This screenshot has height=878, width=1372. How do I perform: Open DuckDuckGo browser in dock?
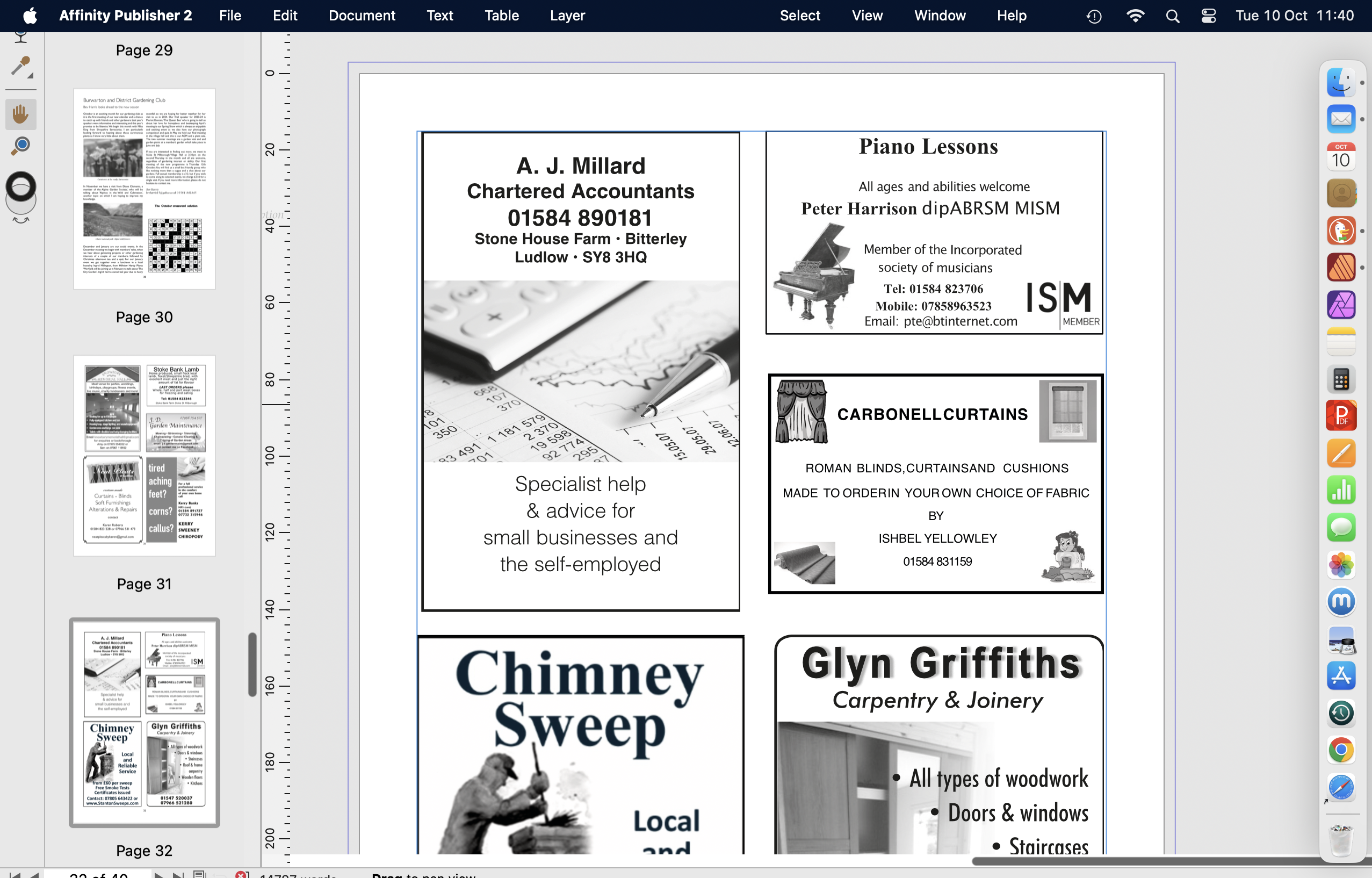(1341, 231)
